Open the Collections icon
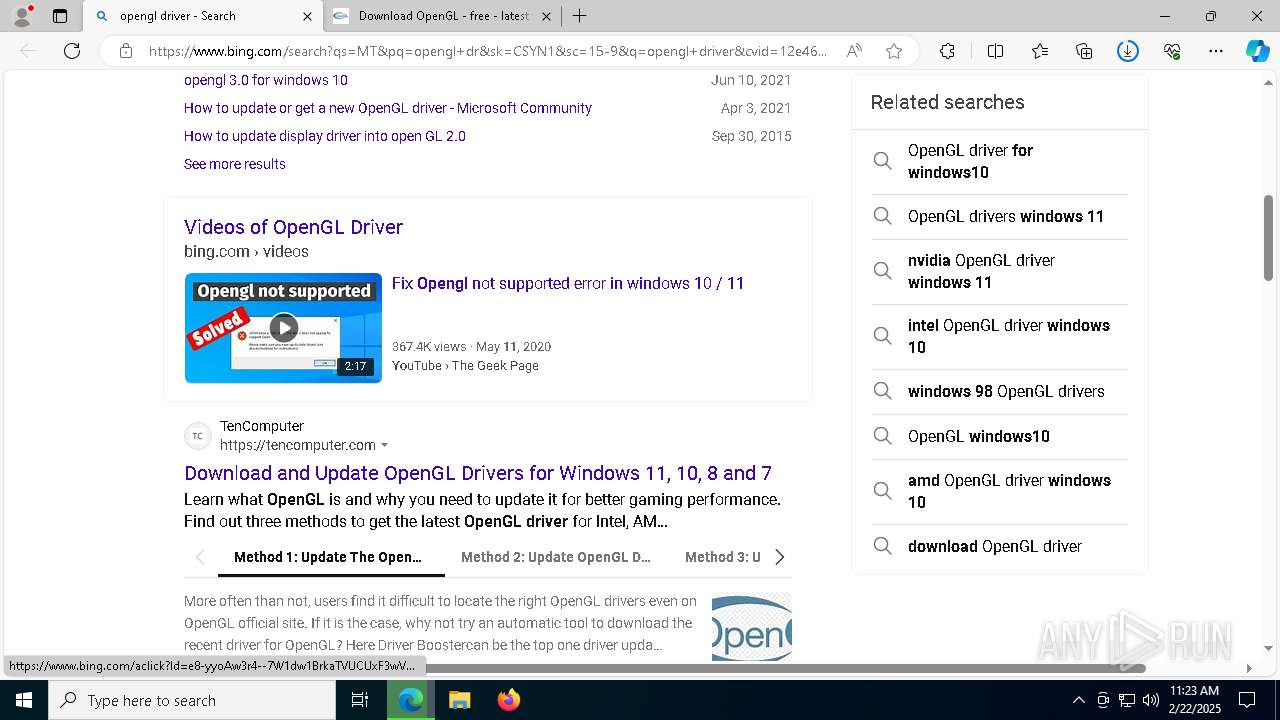Image resolution: width=1280 pixels, height=720 pixels. (1084, 51)
